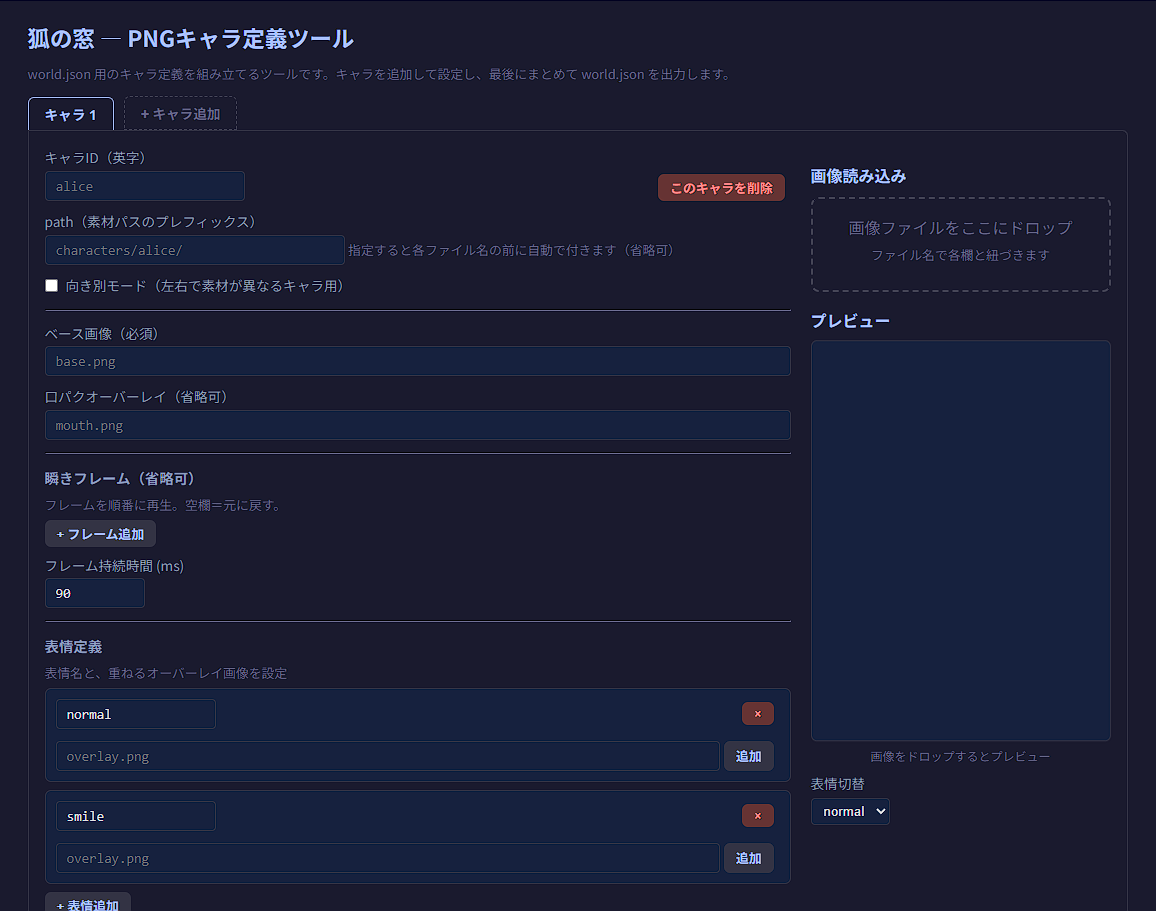The image size is (1156, 911).
Task: Click + キャラ追加 to add a new character
Action: coord(179,113)
